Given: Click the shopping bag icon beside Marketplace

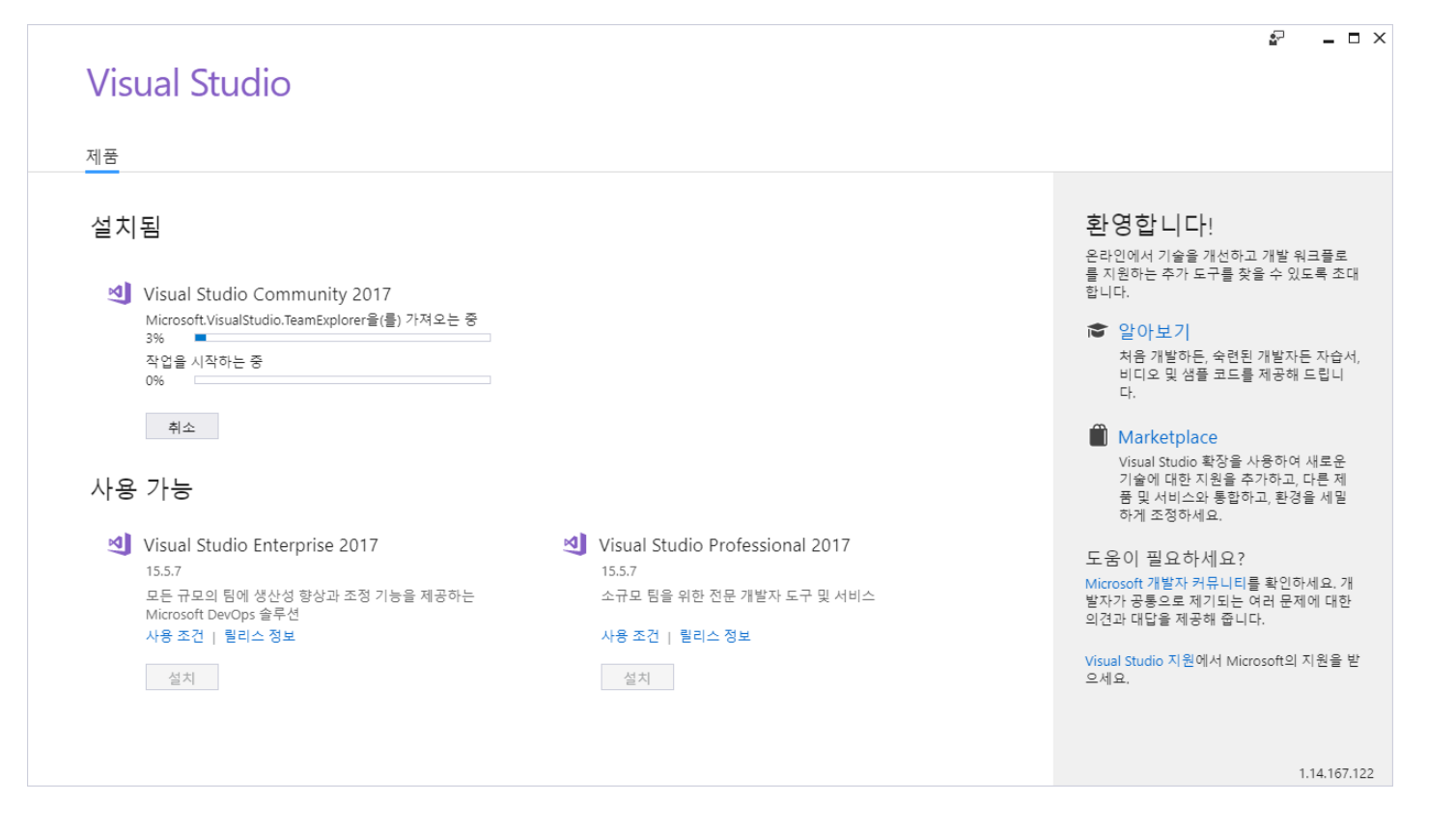Looking at the screenshot, I should [x=1096, y=435].
